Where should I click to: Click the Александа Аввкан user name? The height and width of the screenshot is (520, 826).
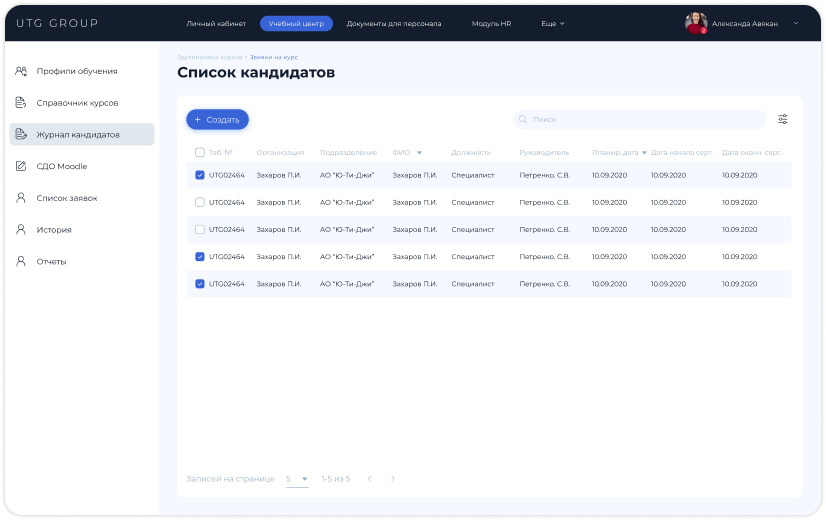(x=744, y=24)
